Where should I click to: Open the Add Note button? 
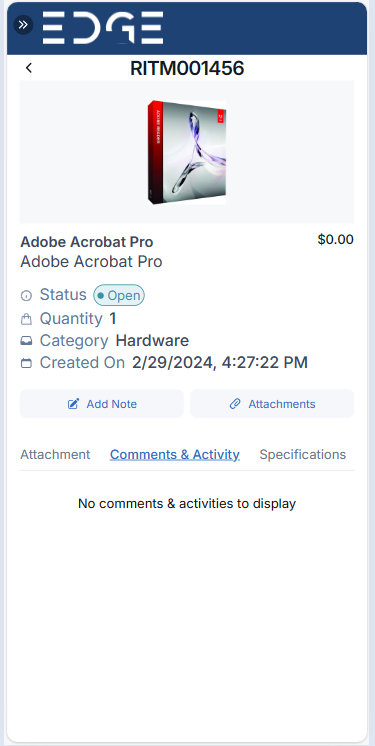pos(102,404)
